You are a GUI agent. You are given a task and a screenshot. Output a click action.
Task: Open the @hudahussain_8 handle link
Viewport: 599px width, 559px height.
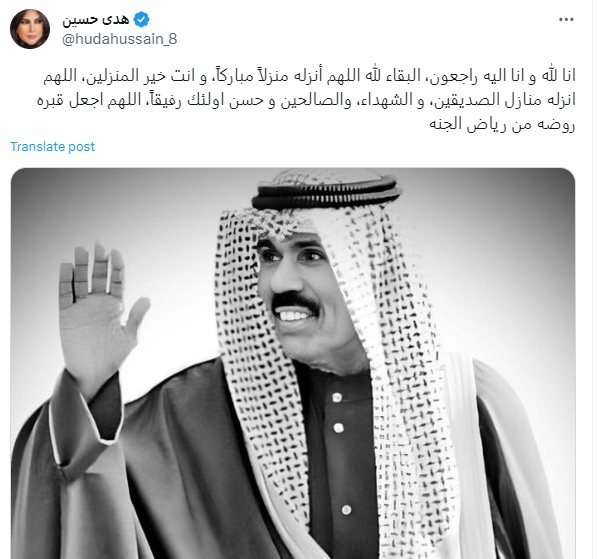(x=120, y=39)
